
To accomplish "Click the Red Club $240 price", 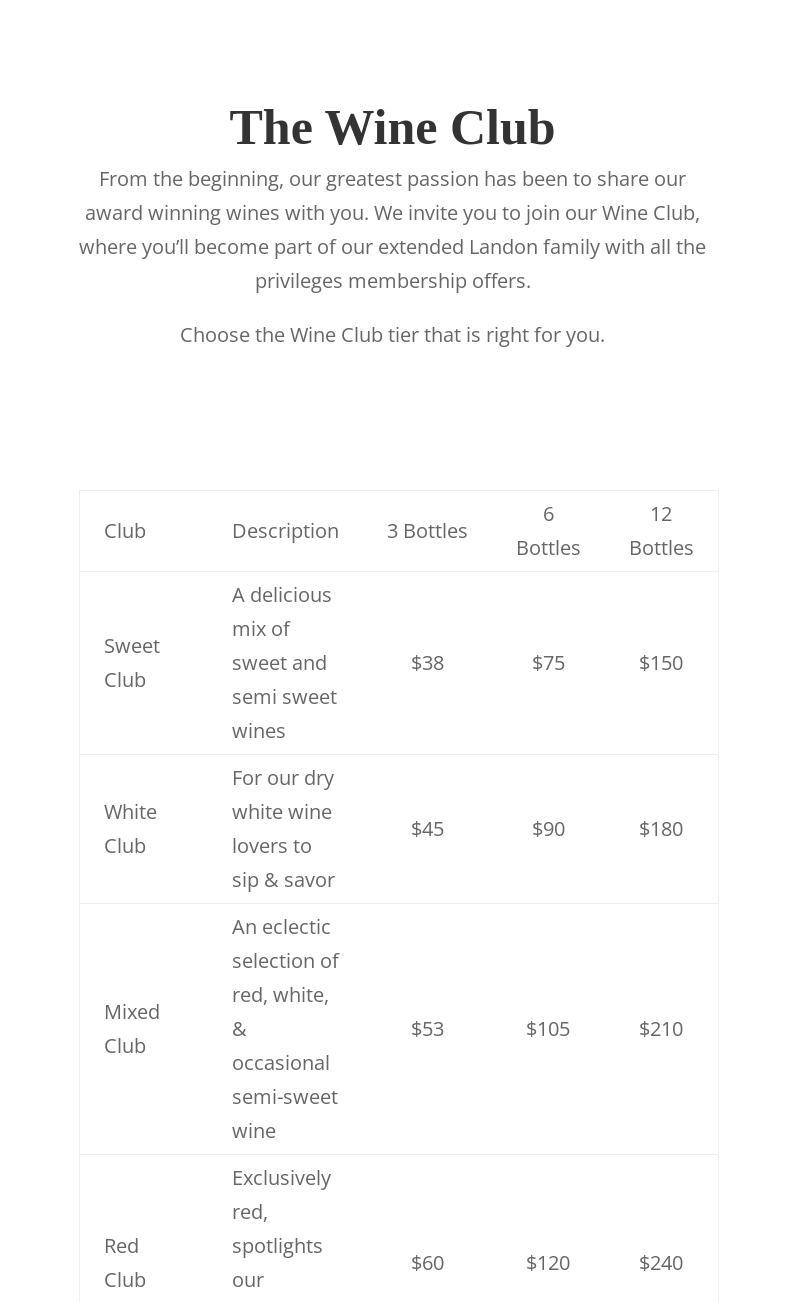I will pyautogui.click(x=661, y=1263).
